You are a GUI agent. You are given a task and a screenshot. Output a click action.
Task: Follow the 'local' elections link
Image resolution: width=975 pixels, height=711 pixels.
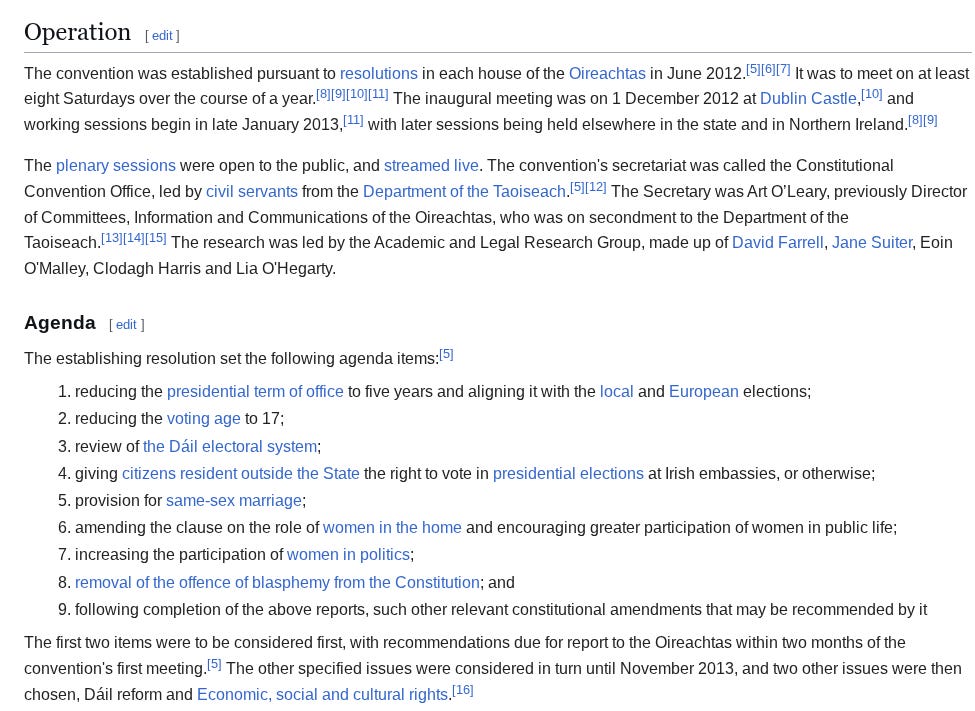click(616, 392)
